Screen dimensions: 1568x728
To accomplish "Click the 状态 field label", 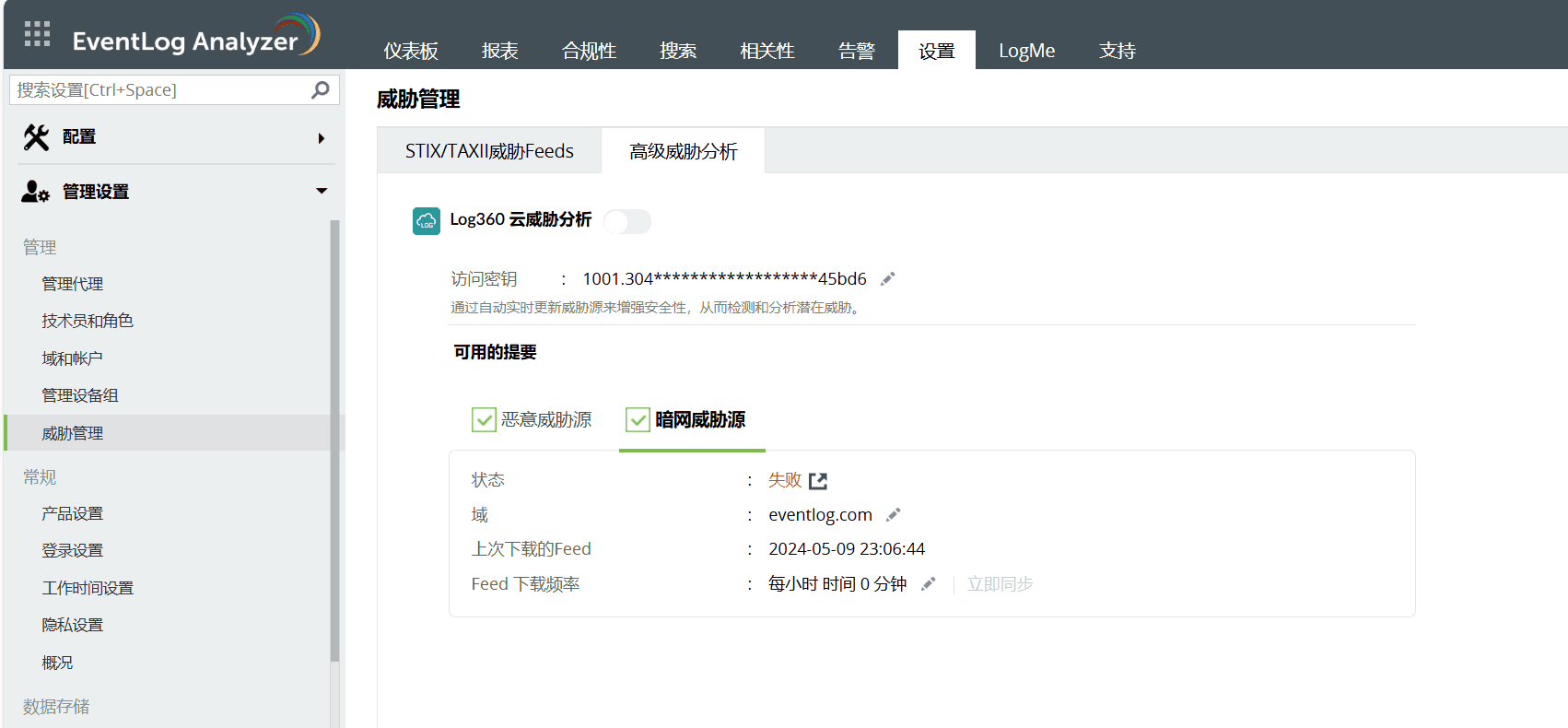I will pyautogui.click(x=488, y=480).
